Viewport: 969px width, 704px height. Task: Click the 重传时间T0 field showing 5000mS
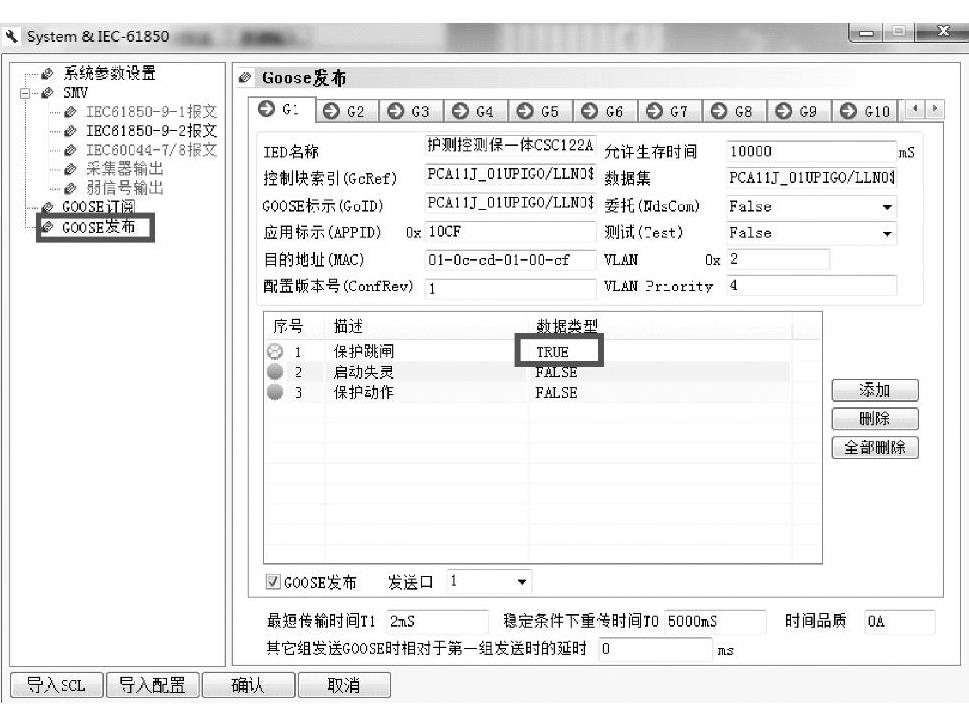pos(716,621)
